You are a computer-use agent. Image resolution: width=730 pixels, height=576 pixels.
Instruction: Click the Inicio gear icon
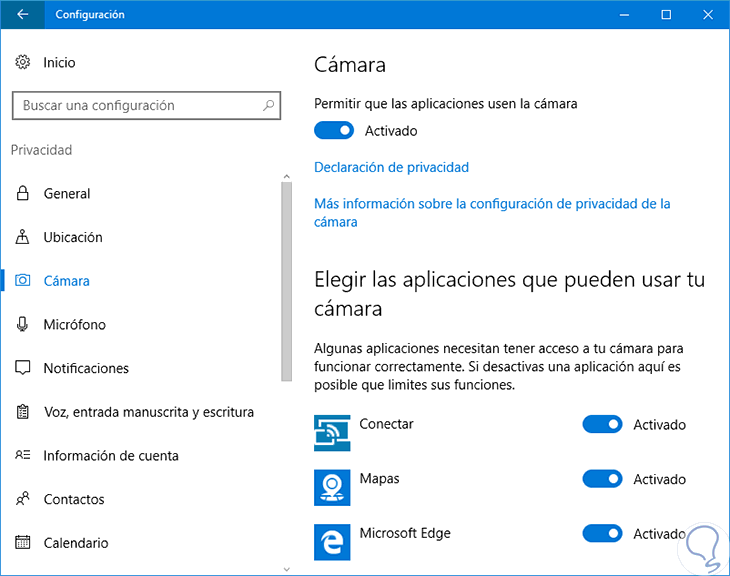pyautogui.click(x=23, y=62)
